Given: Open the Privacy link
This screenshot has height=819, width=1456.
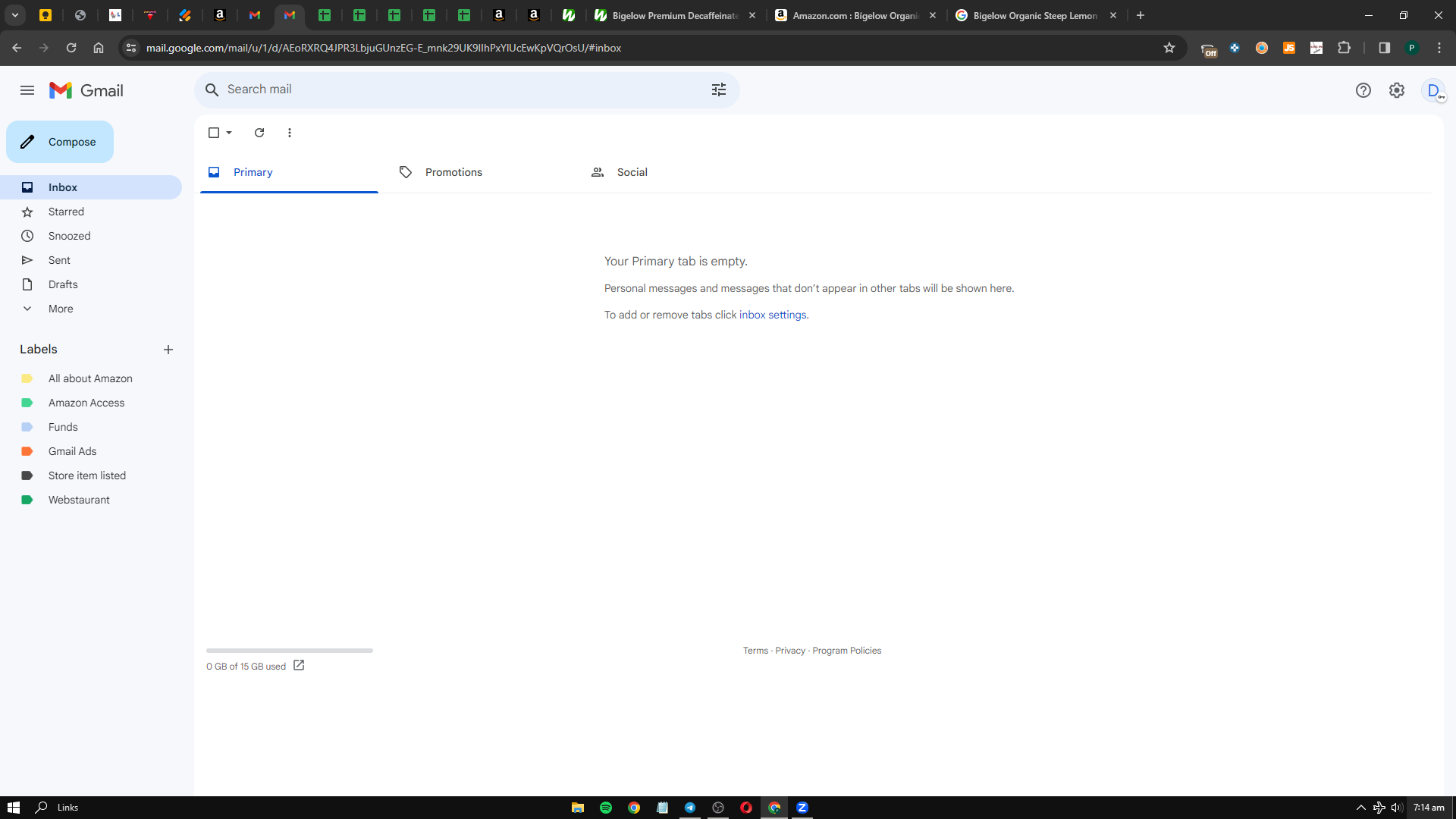Looking at the screenshot, I should 790,651.
